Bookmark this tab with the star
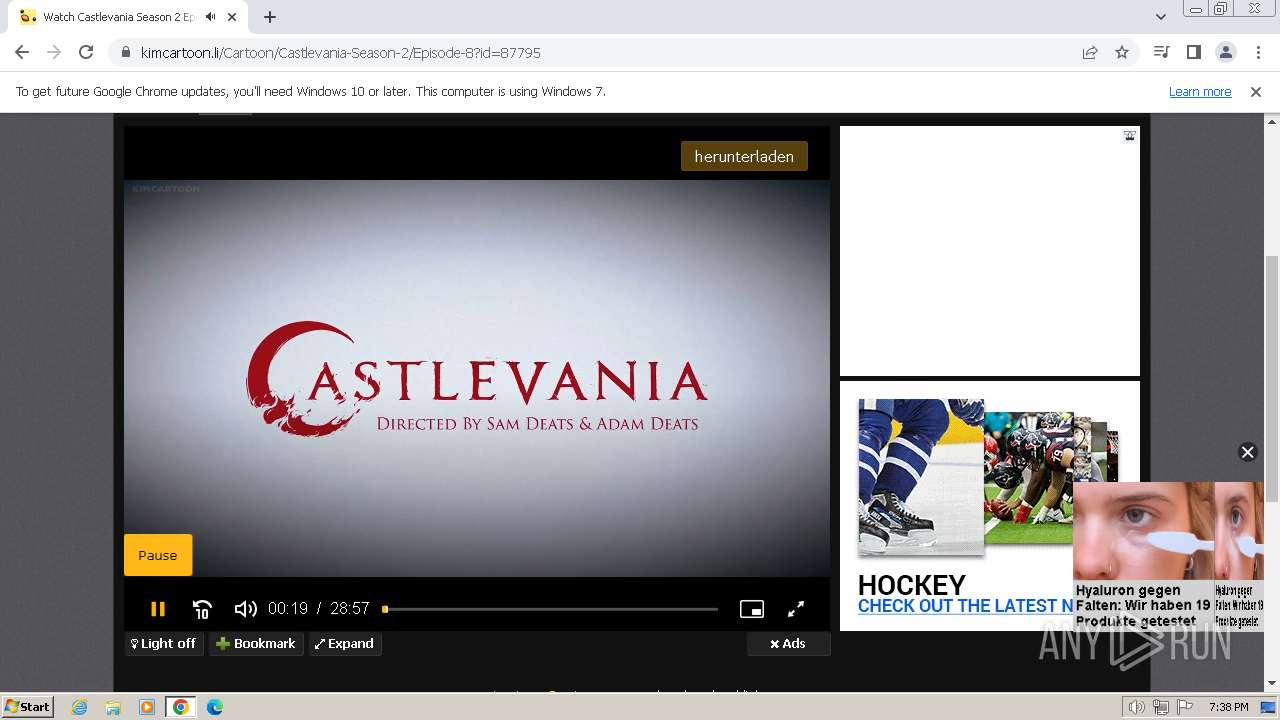The width and height of the screenshot is (1280, 720). pyautogui.click(x=1122, y=52)
